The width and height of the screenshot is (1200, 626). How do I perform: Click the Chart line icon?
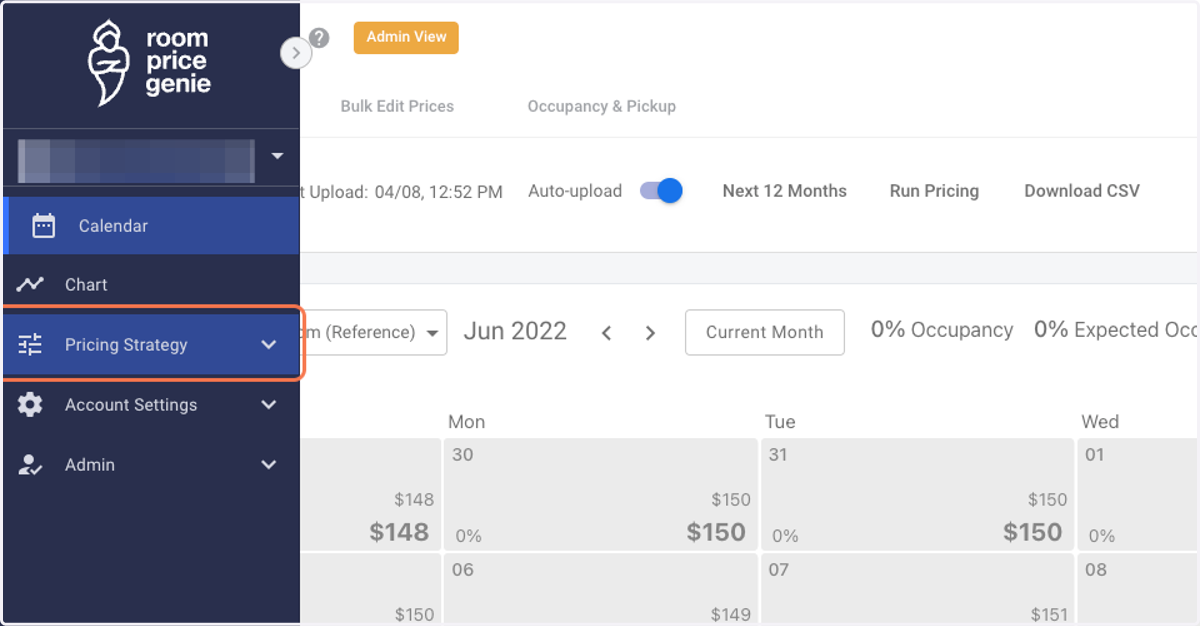pos(30,285)
